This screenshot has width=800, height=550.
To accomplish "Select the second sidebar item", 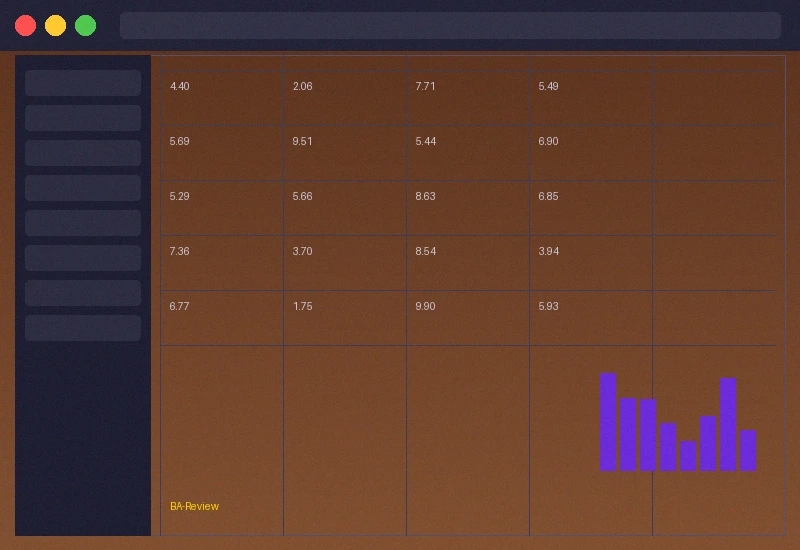I will click(83, 118).
